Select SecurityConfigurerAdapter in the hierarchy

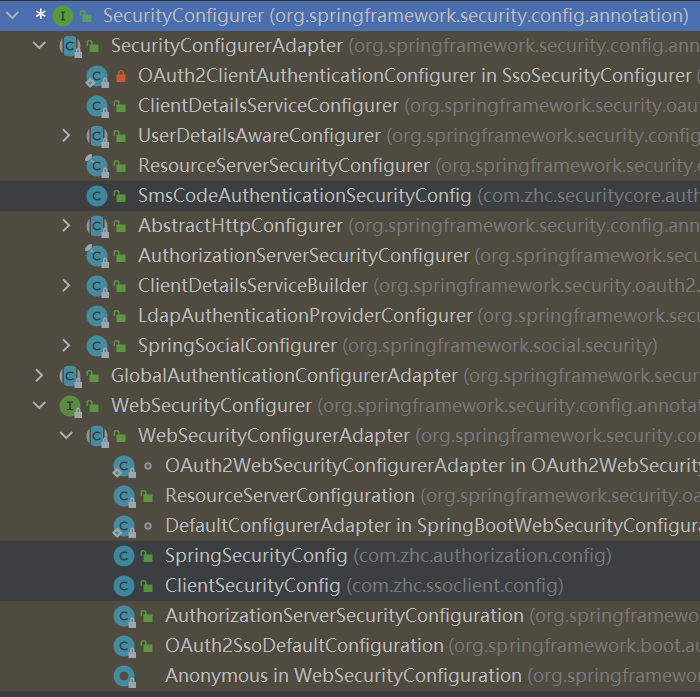(350, 46)
